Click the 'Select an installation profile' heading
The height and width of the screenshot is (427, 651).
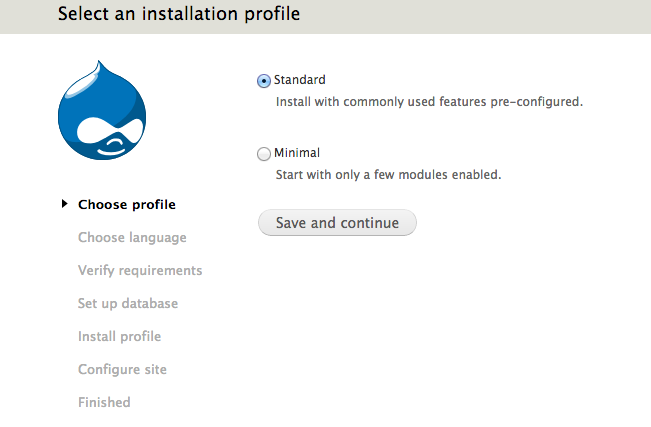(179, 15)
